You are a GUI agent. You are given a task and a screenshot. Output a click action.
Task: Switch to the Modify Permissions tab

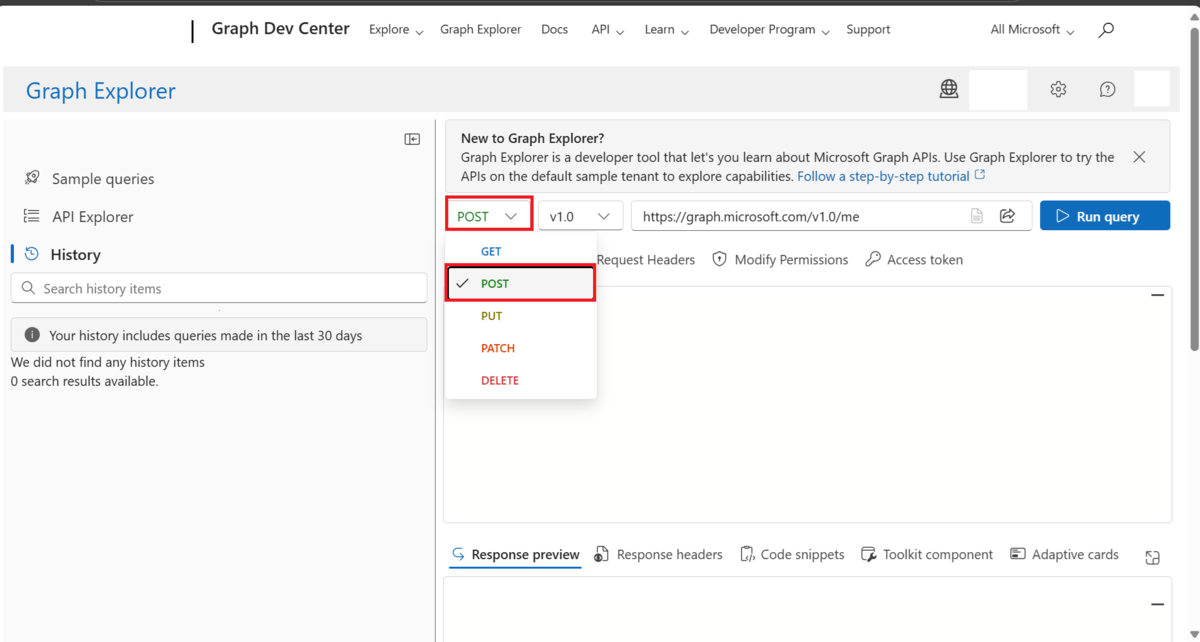(x=780, y=259)
